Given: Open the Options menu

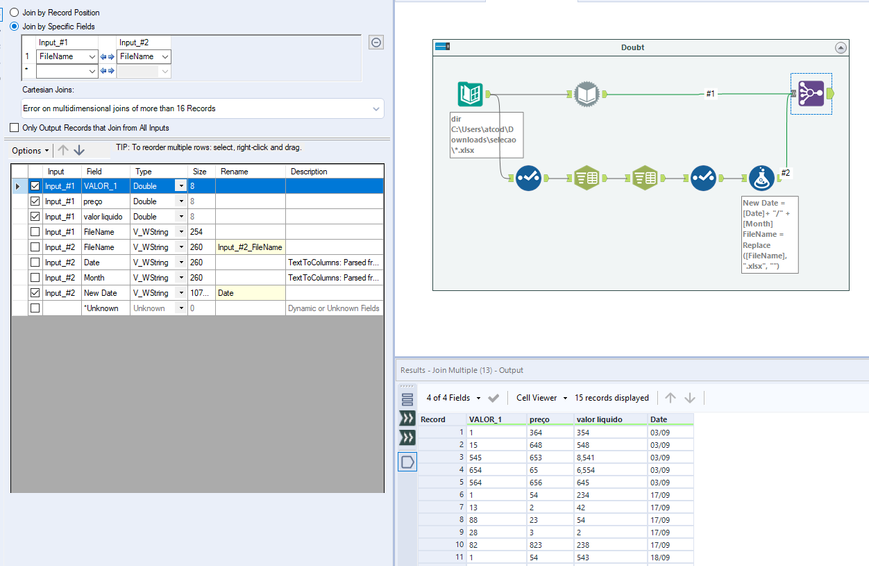Looking at the screenshot, I should tap(29, 151).
